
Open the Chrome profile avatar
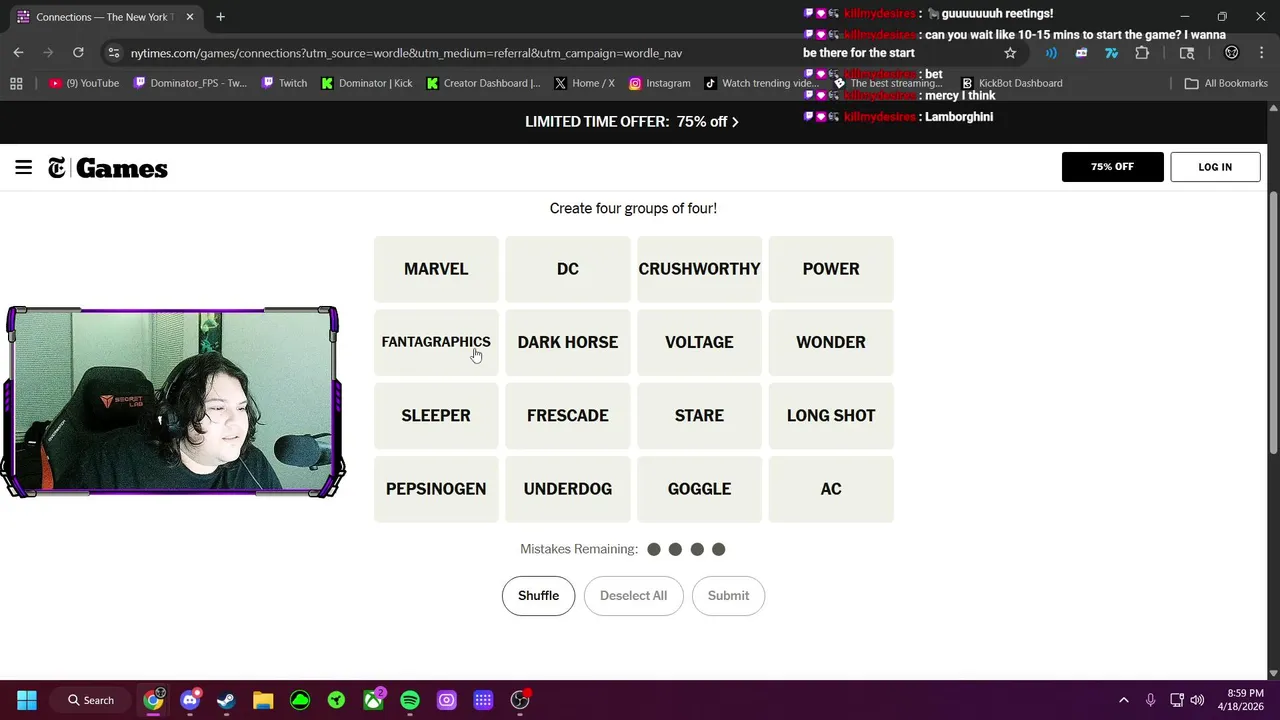1232,53
